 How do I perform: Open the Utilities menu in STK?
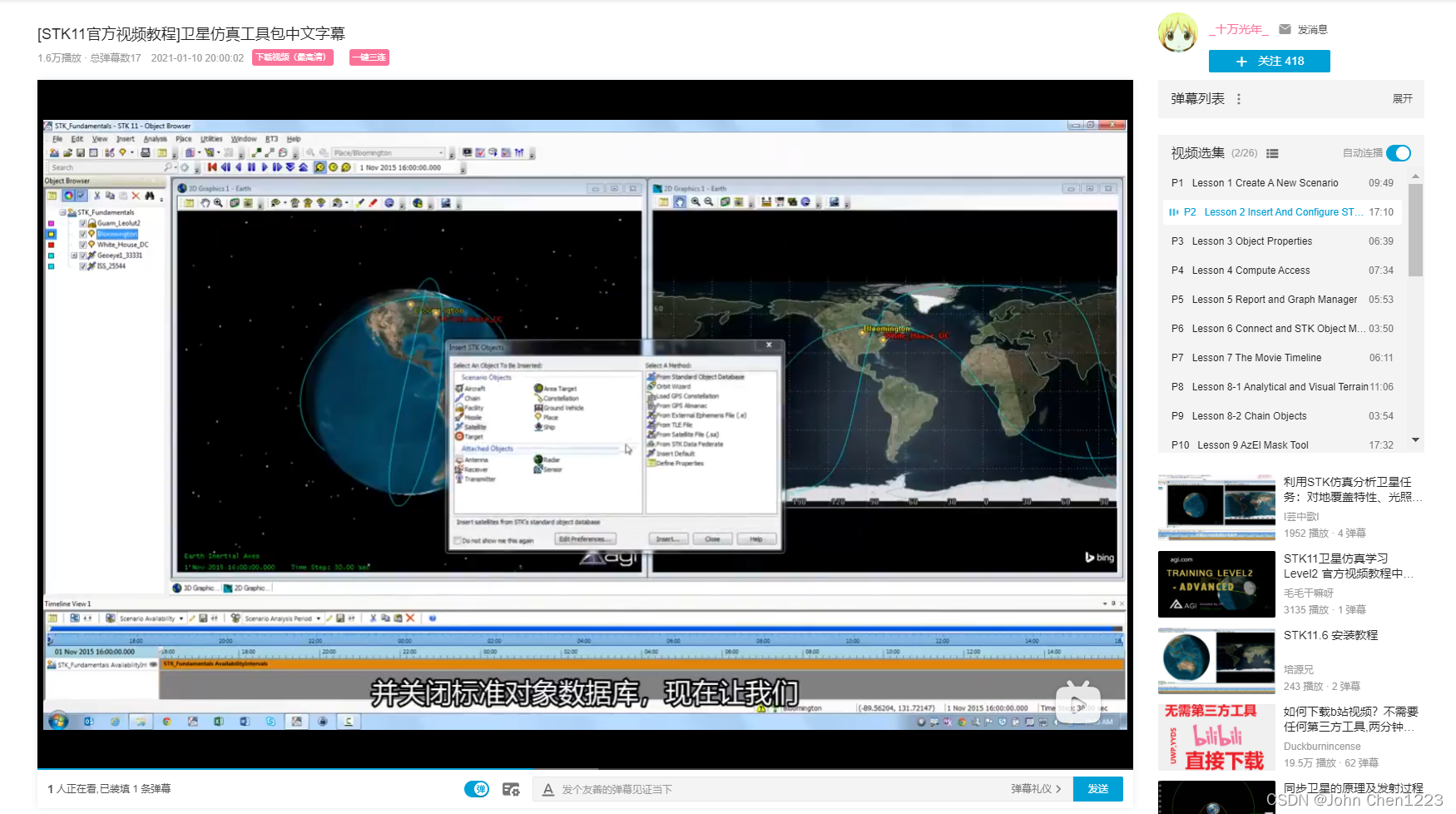click(211, 139)
